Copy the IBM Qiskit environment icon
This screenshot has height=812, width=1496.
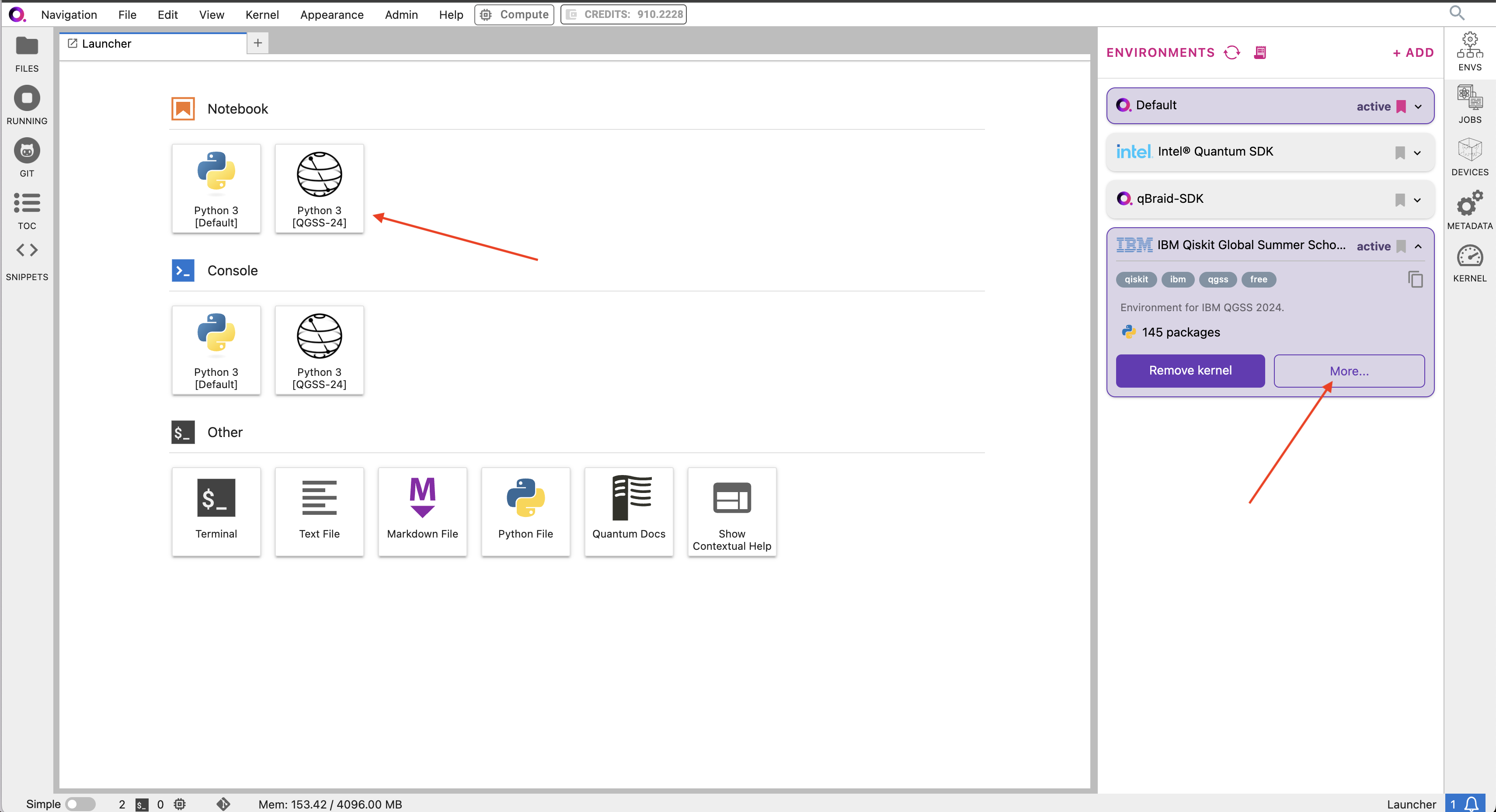(1415, 279)
